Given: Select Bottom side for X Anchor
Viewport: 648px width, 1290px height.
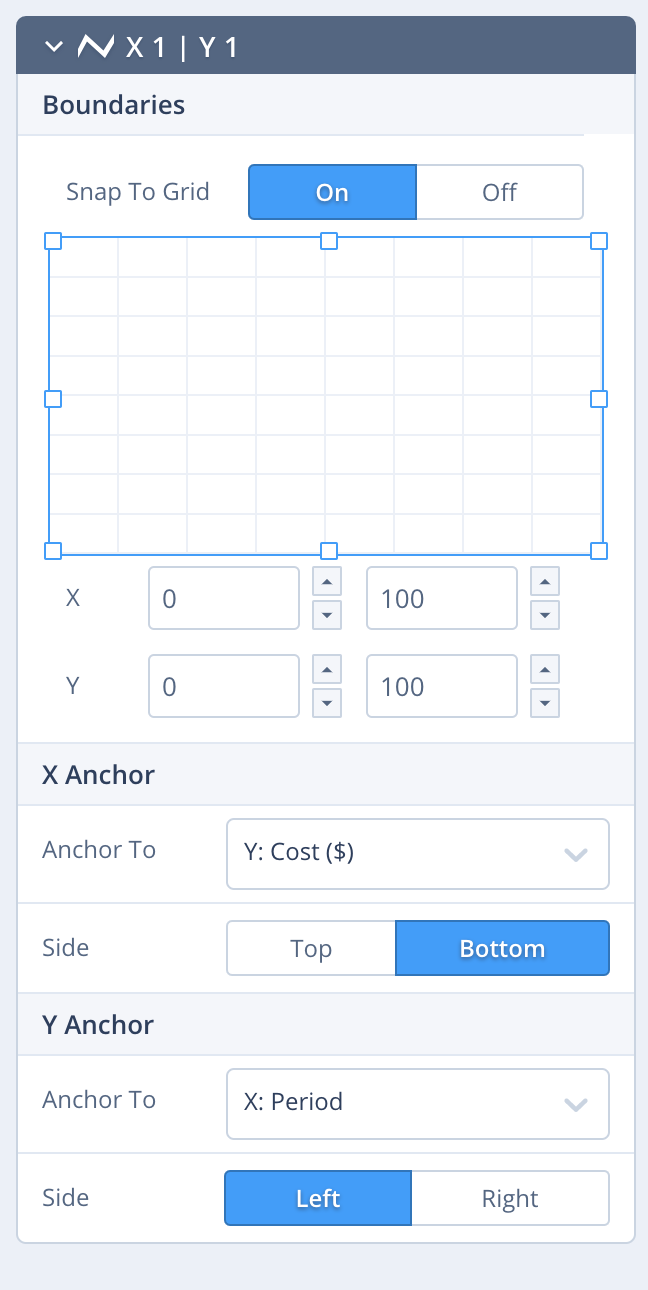Looking at the screenshot, I should [502, 948].
